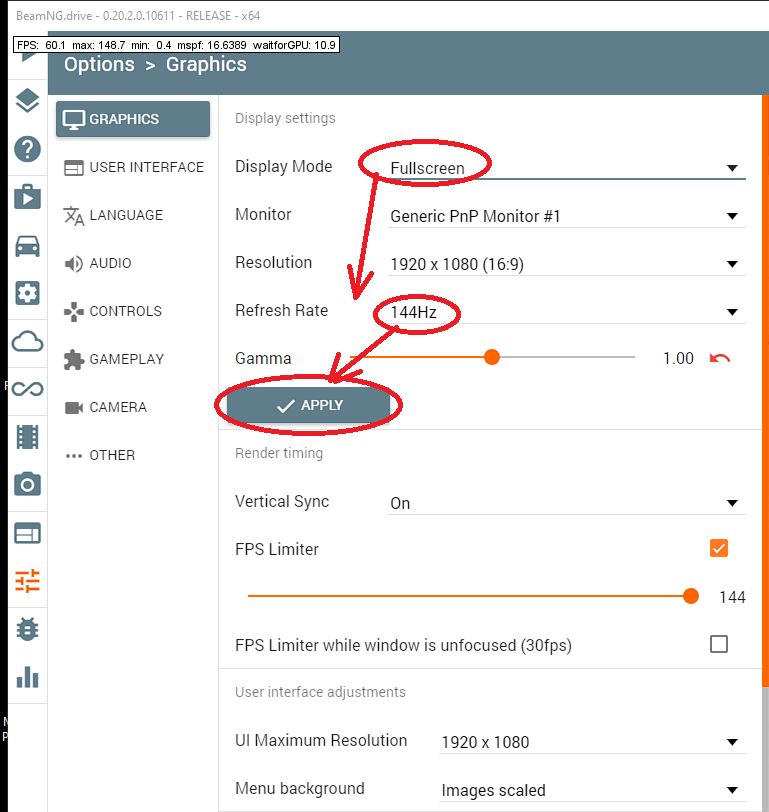Click the Display settings section heading
Screen dimensions: 769x812
[x=285, y=119]
